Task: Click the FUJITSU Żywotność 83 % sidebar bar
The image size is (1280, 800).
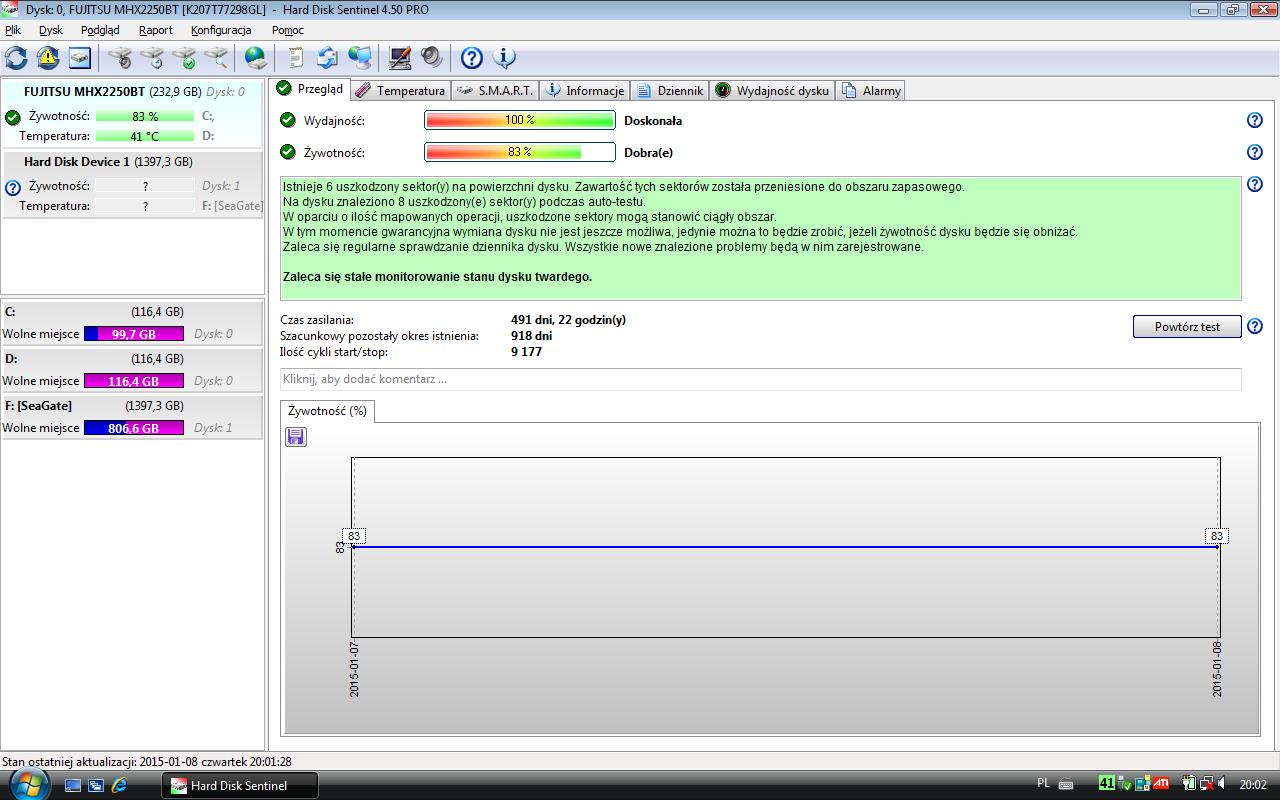Action: [145, 116]
